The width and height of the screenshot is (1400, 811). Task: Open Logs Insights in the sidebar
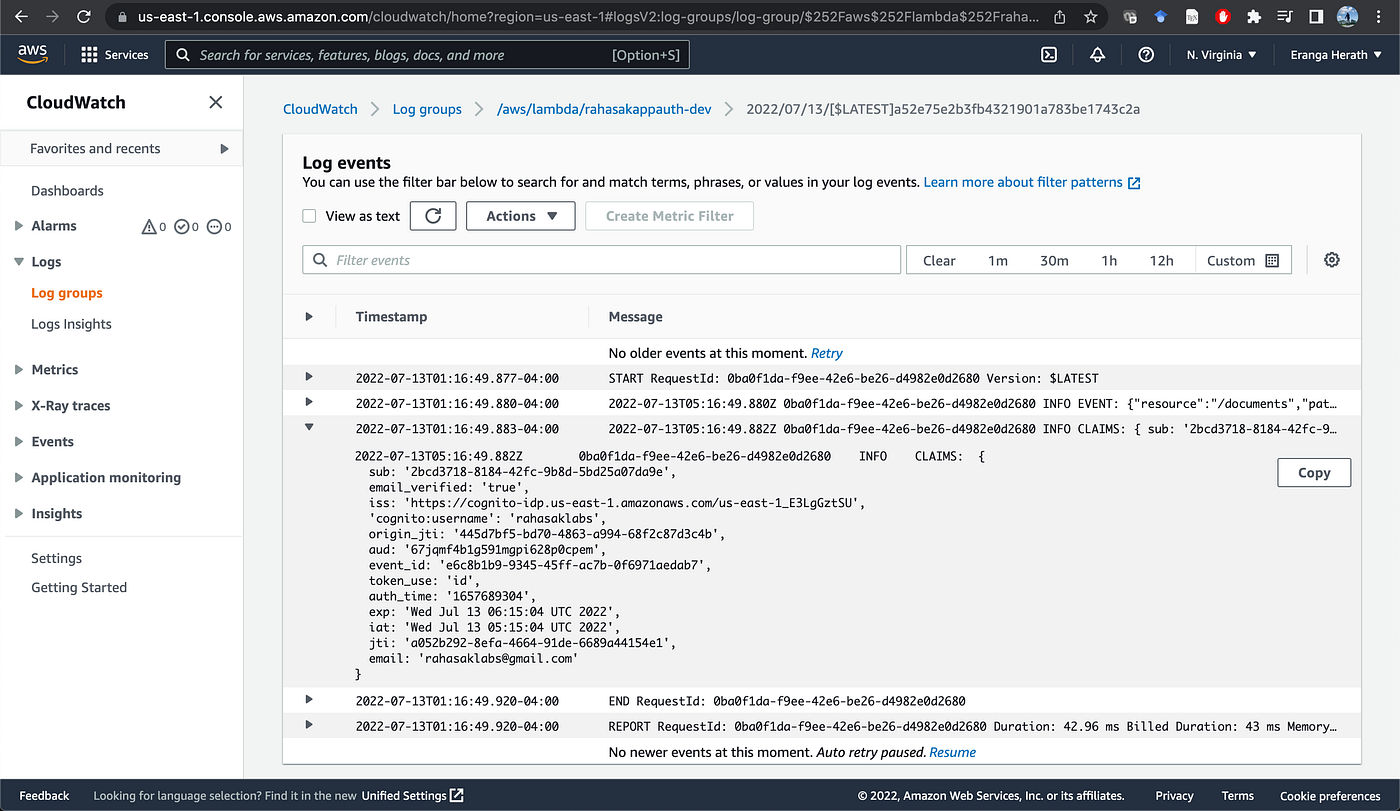(71, 324)
